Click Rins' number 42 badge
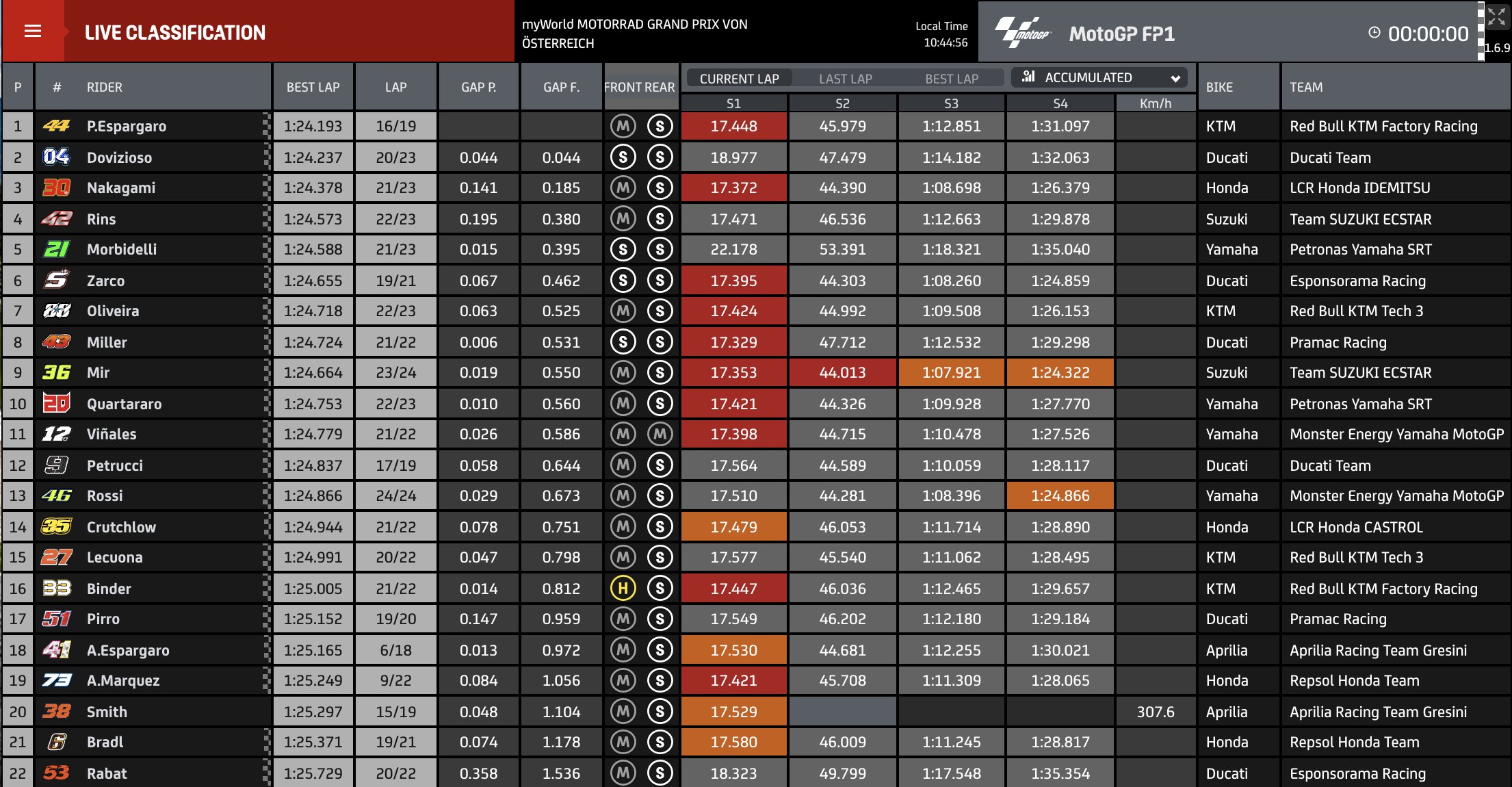1512x787 pixels. 57,219
